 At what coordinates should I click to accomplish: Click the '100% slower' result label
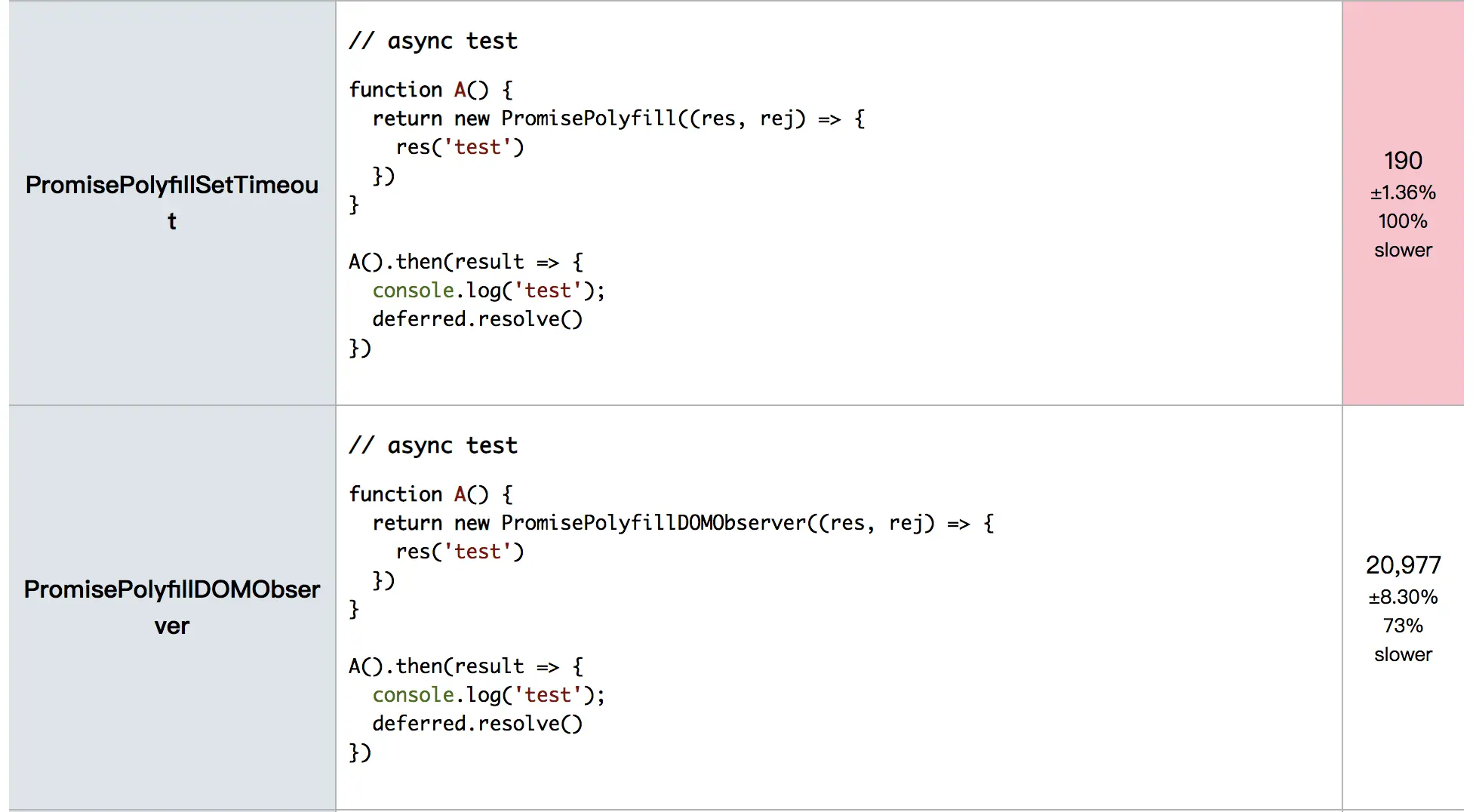point(1403,235)
